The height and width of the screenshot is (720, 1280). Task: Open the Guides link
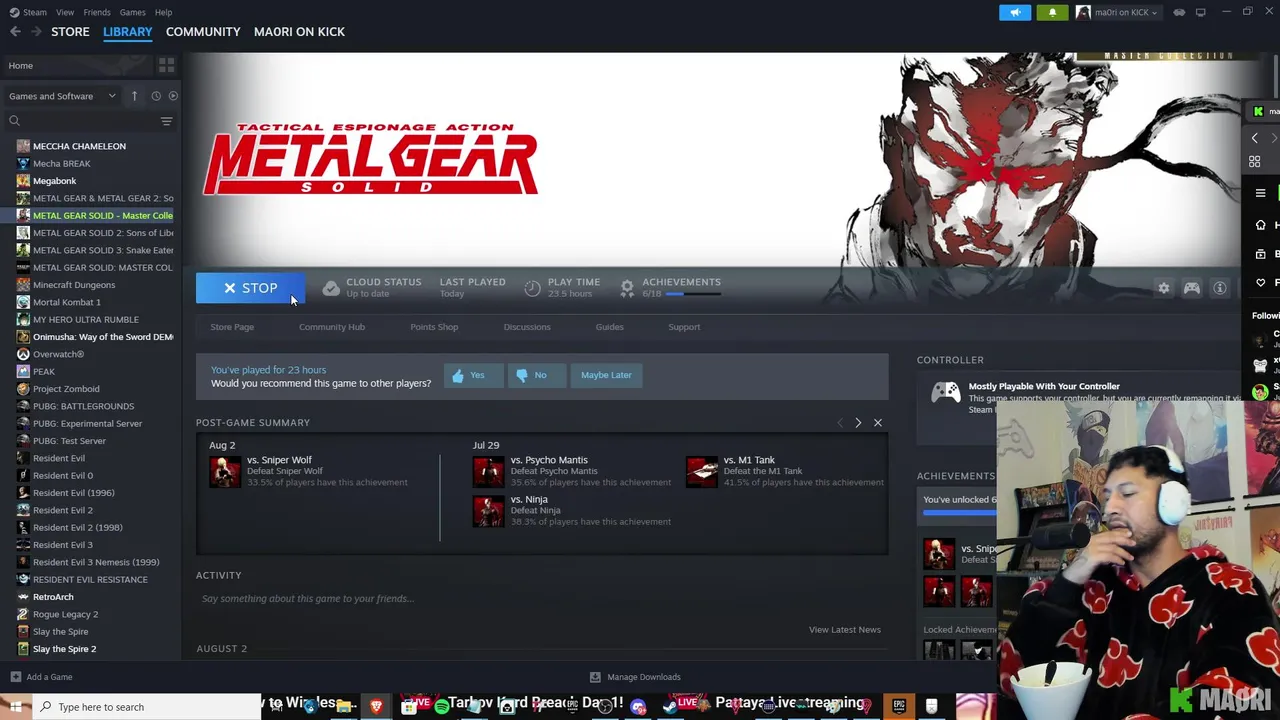(609, 327)
